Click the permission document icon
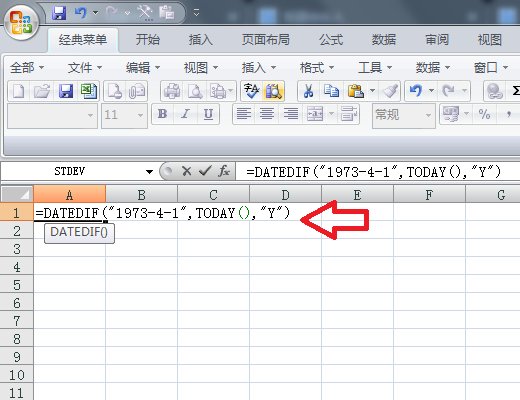 [115, 91]
